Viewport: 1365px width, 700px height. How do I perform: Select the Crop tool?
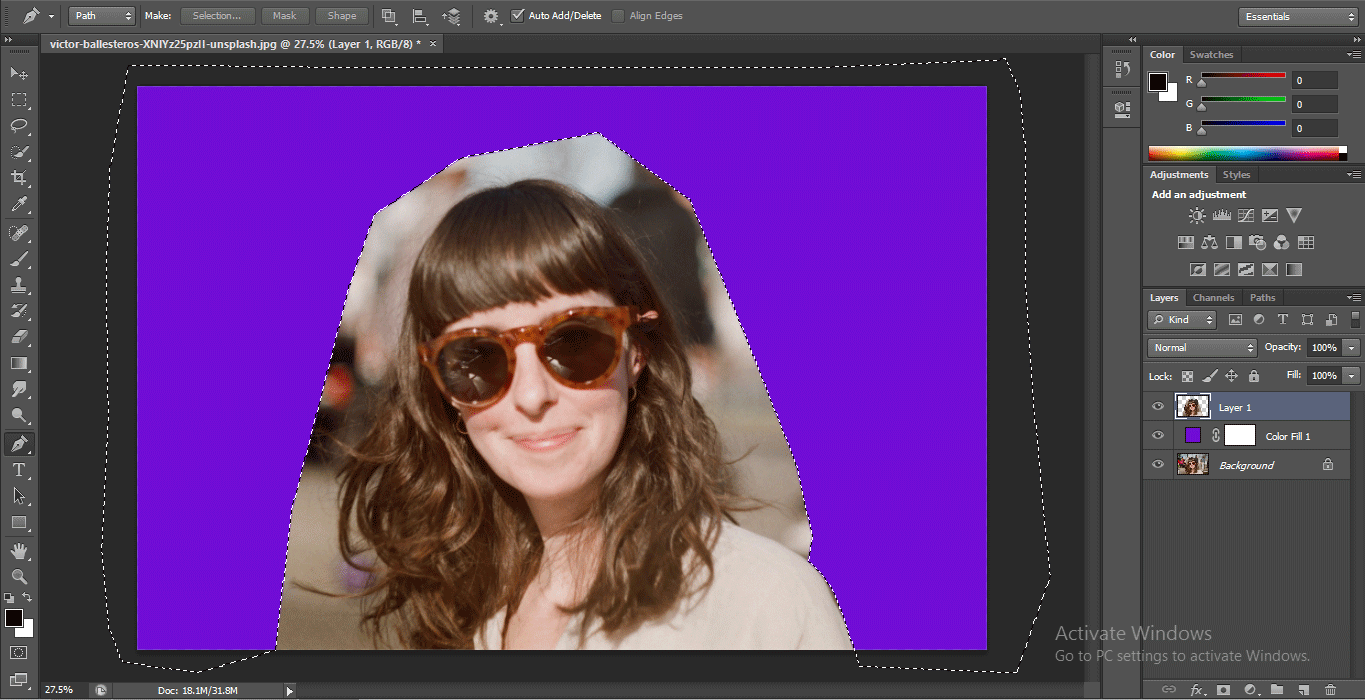click(19, 178)
